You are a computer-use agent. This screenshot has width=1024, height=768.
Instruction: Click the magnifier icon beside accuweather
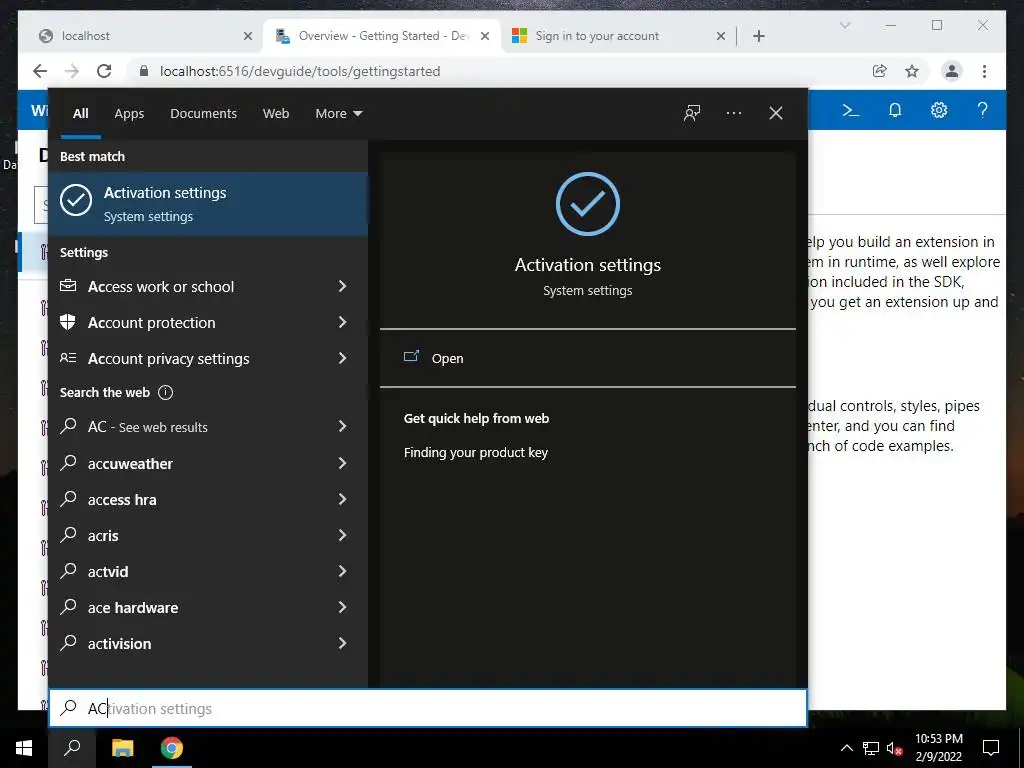pos(68,463)
